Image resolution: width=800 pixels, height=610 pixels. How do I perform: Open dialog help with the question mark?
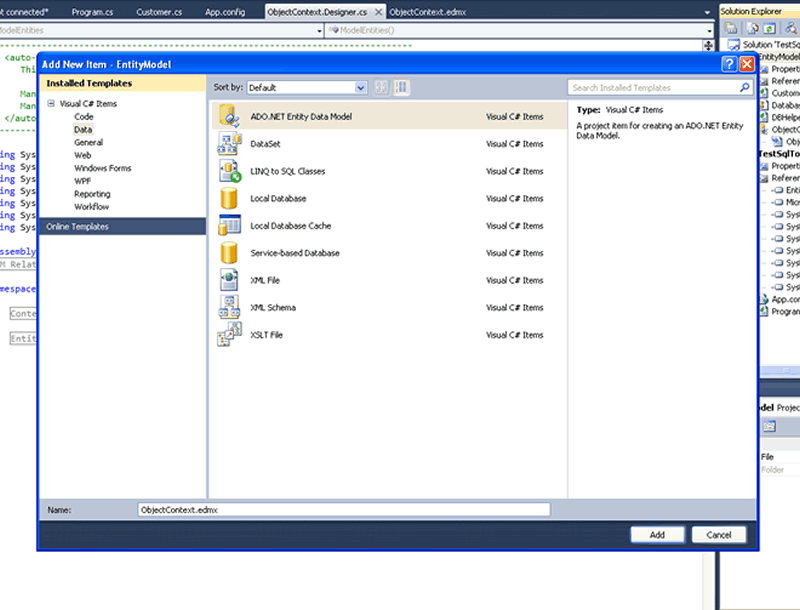click(730, 64)
